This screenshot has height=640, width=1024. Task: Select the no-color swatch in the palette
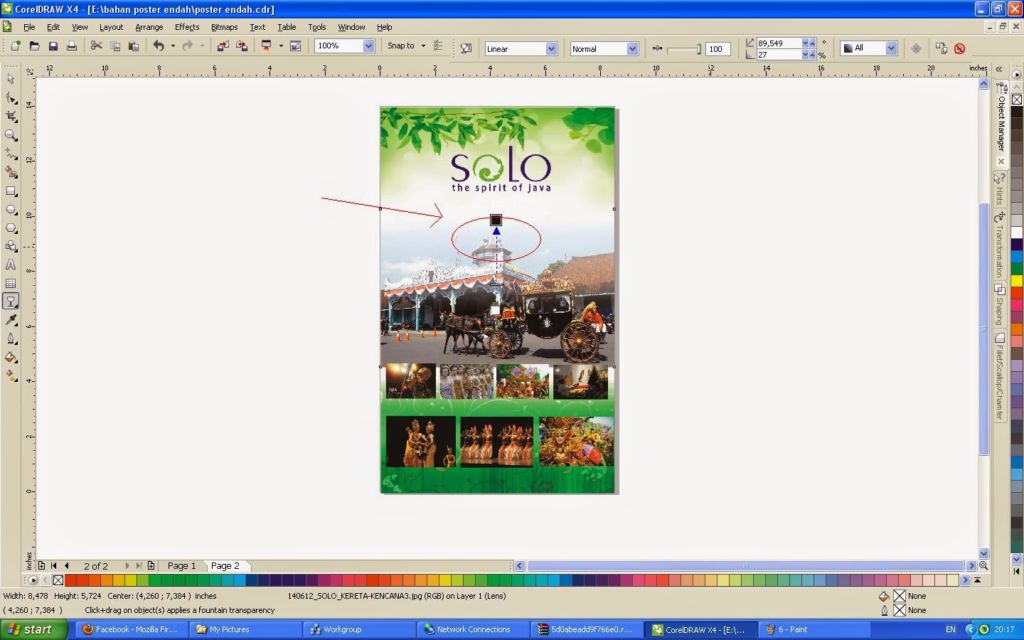tap(58, 580)
